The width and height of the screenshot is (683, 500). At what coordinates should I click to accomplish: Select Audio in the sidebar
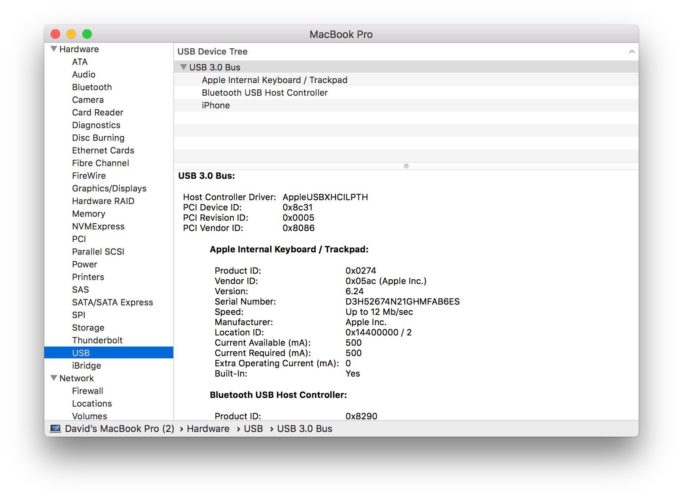(x=84, y=74)
